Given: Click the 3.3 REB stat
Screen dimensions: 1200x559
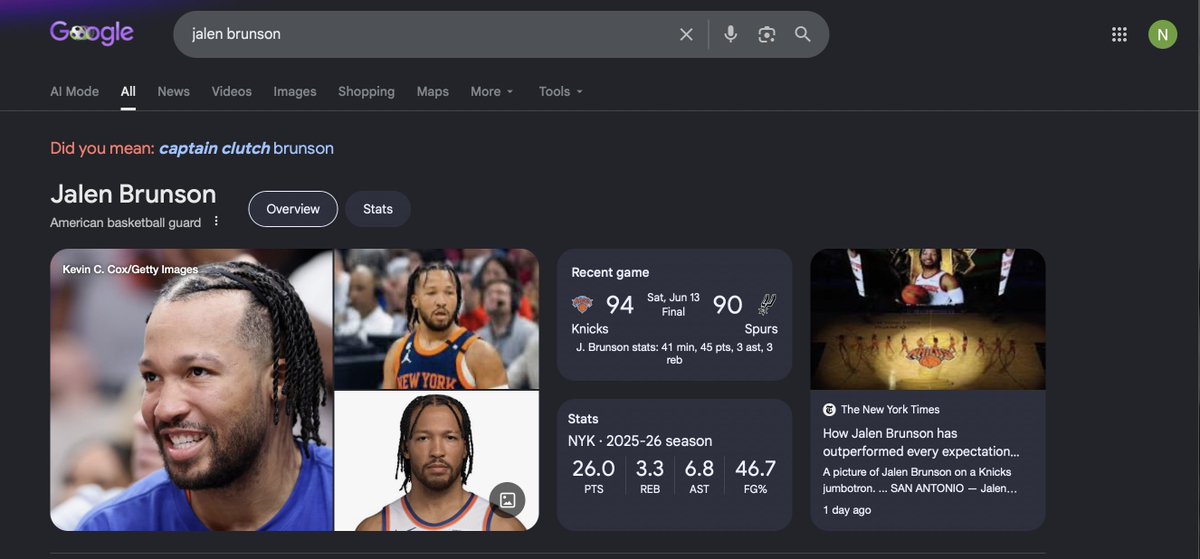Looking at the screenshot, I should 650,475.
